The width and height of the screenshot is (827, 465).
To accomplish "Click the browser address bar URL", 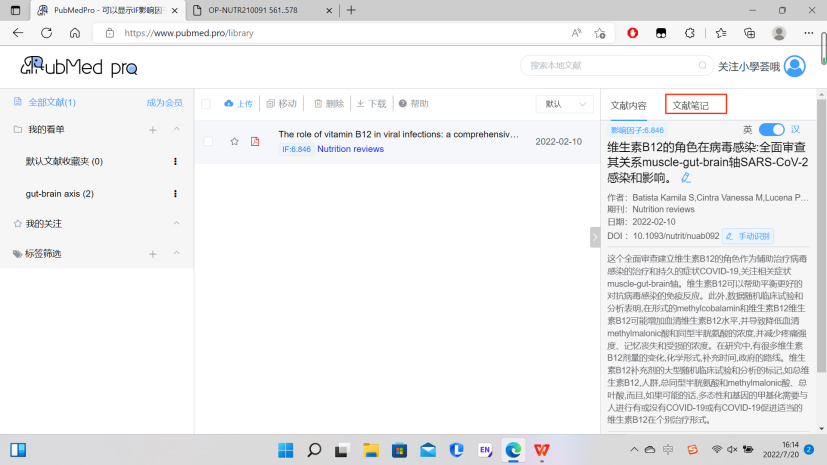I will 189,33.
